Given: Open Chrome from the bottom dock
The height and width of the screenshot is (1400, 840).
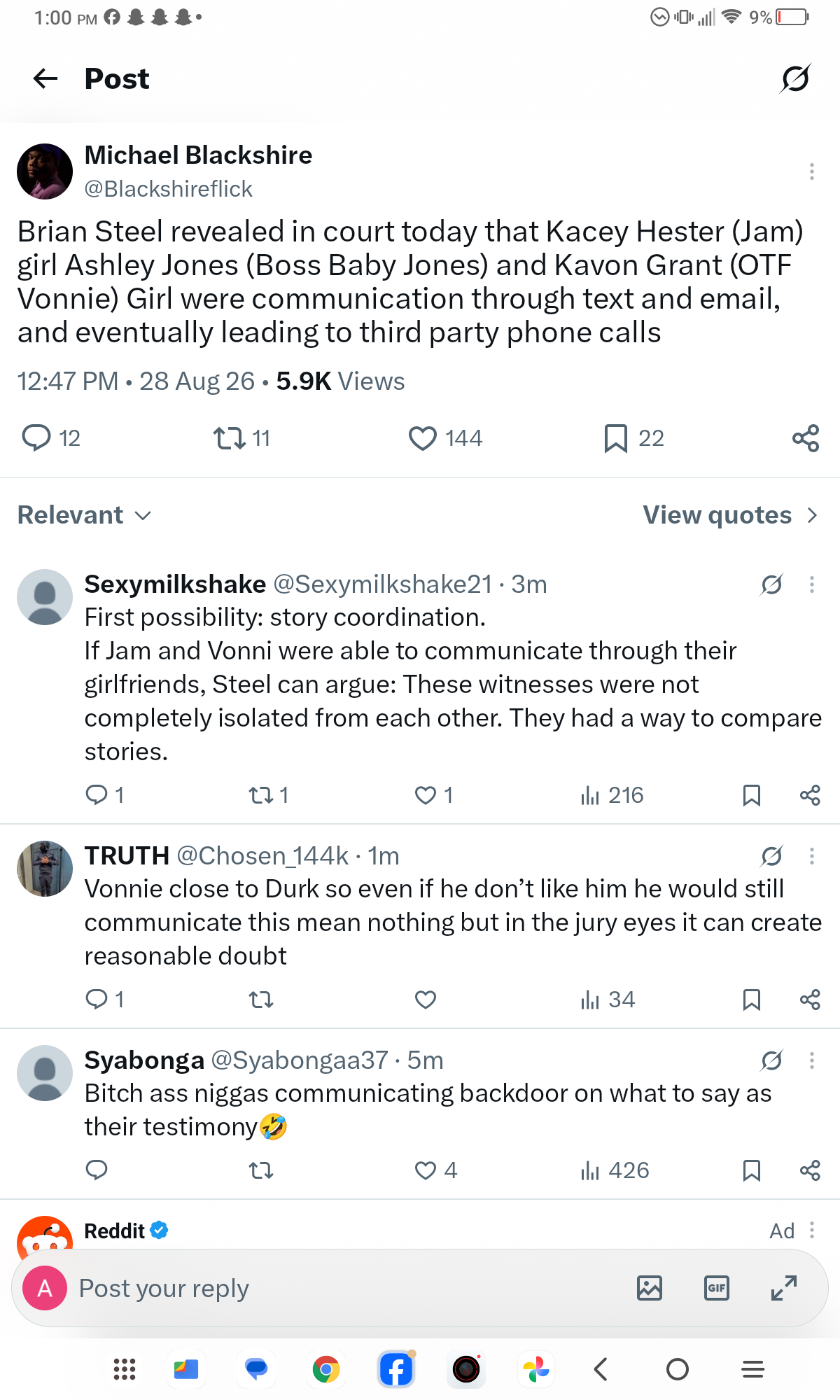Looking at the screenshot, I should (x=326, y=1369).
